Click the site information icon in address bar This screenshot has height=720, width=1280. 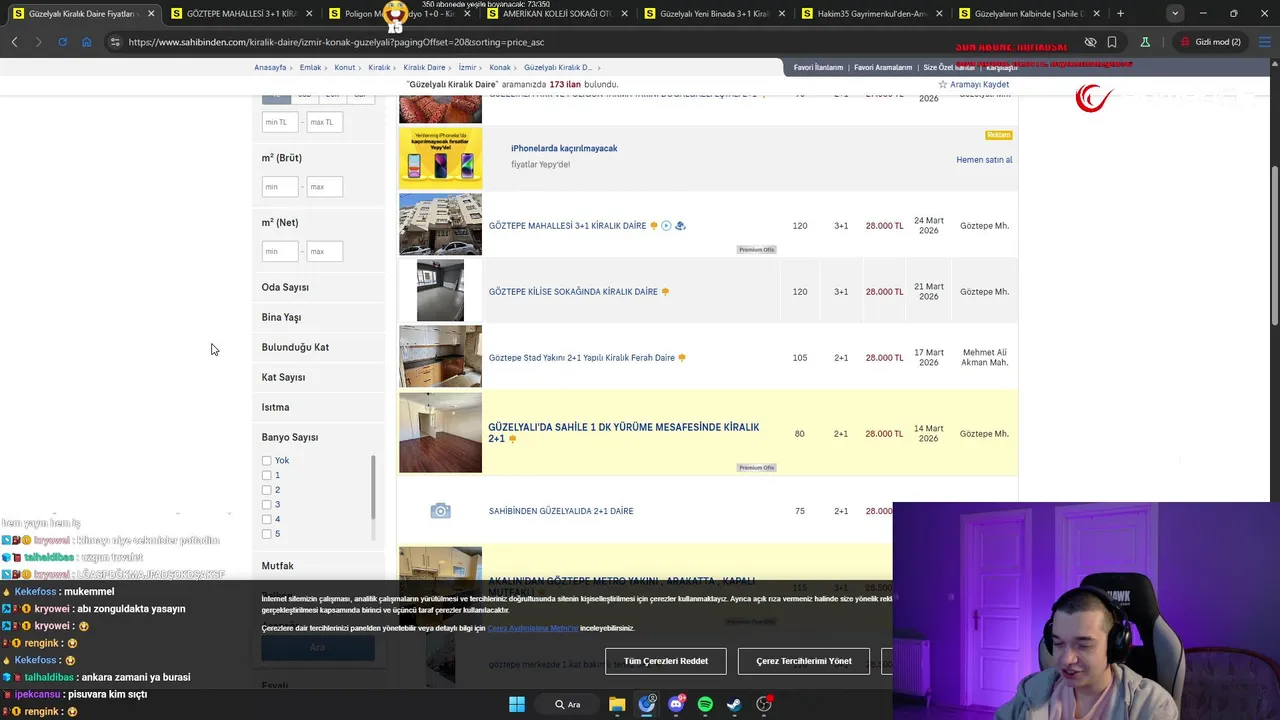pyautogui.click(x=115, y=42)
